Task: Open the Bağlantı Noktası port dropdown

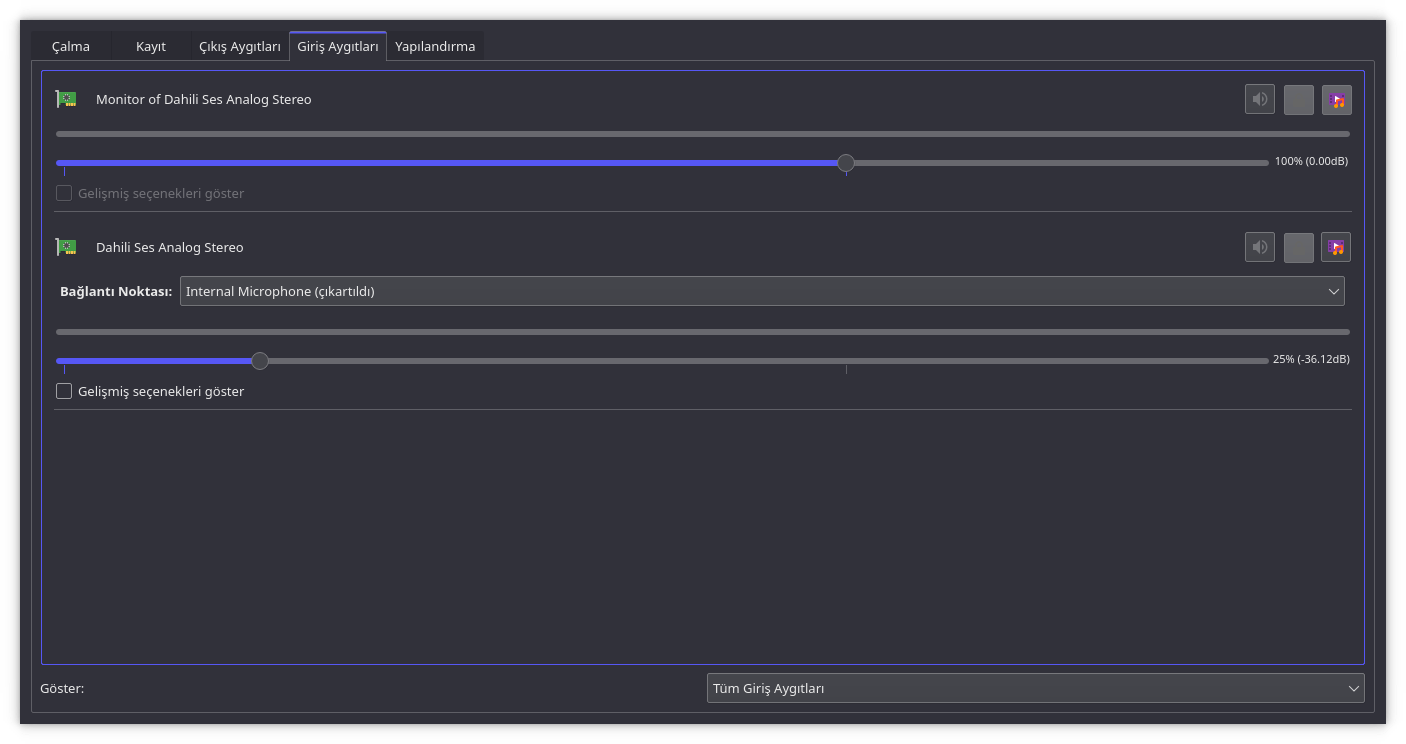Action: click(x=762, y=291)
